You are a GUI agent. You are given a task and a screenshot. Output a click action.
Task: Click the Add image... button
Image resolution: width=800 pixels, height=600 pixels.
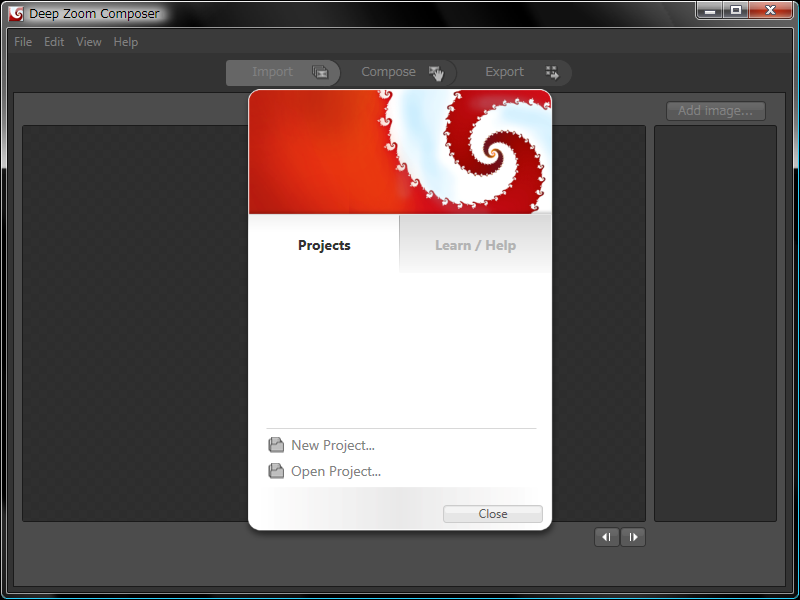click(x=715, y=111)
